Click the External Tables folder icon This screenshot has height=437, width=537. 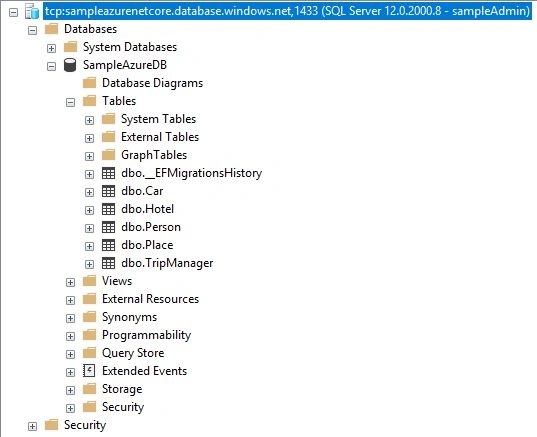(x=109, y=137)
